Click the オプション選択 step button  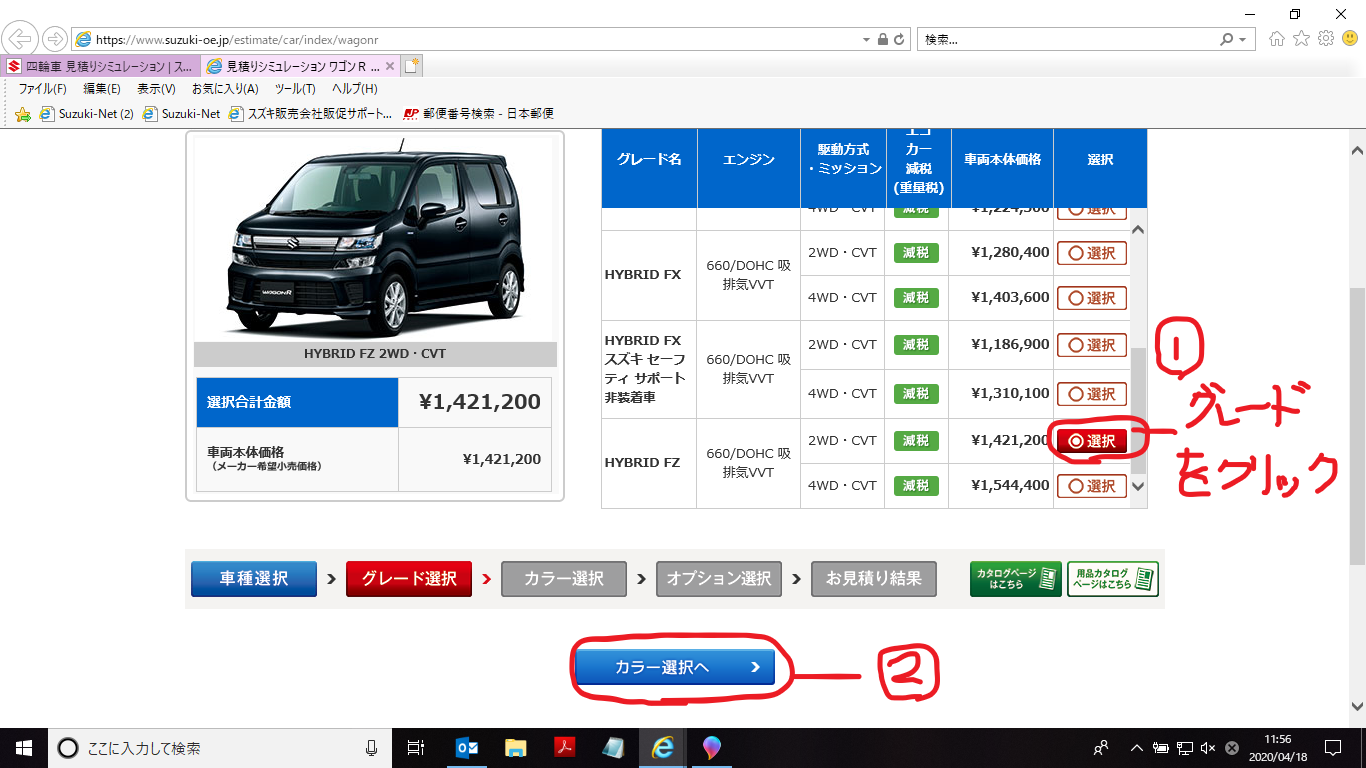[x=719, y=578]
